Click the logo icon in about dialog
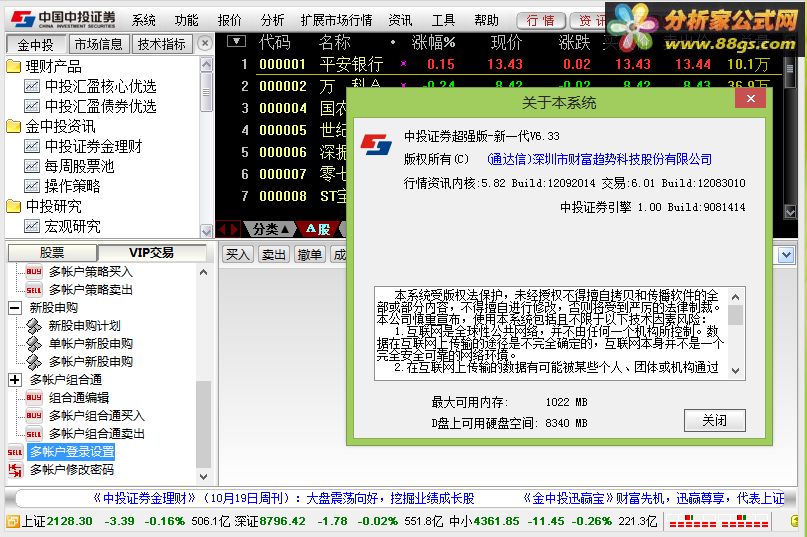This screenshot has width=807, height=537. tap(376, 144)
